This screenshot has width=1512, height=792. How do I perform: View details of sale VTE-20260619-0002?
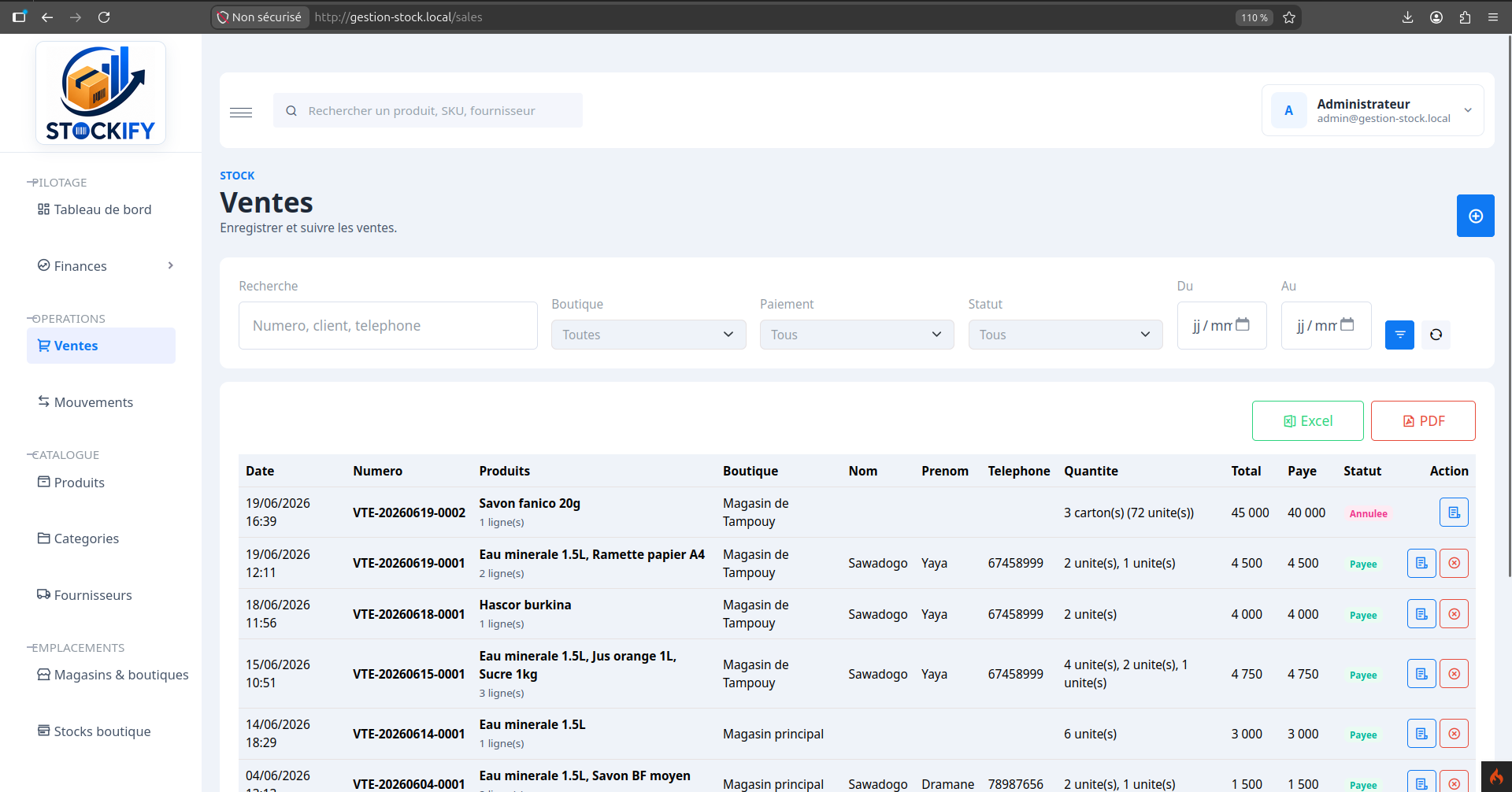tap(1454, 513)
